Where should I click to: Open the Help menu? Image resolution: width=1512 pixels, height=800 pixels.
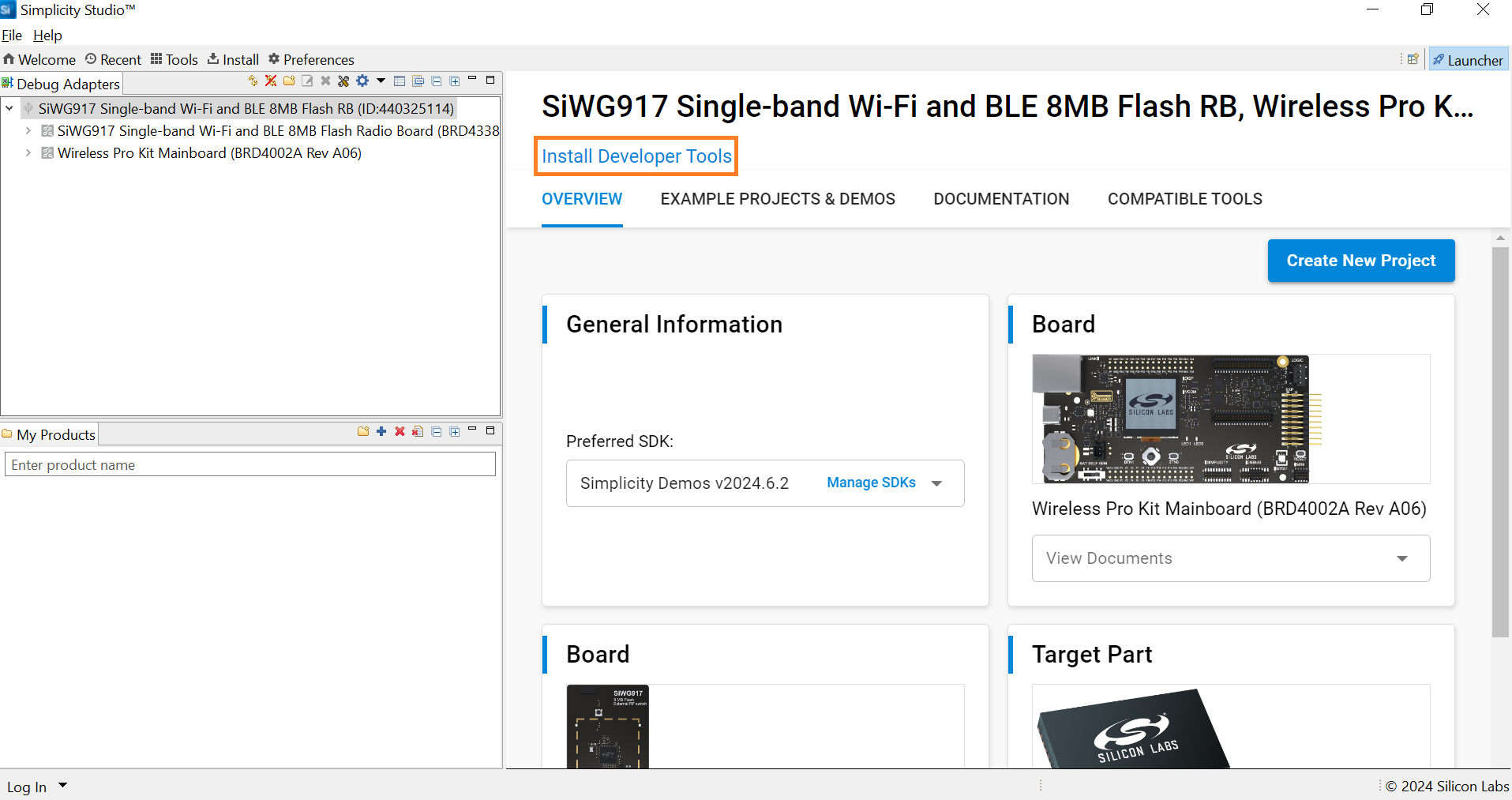[x=47, y=36]
